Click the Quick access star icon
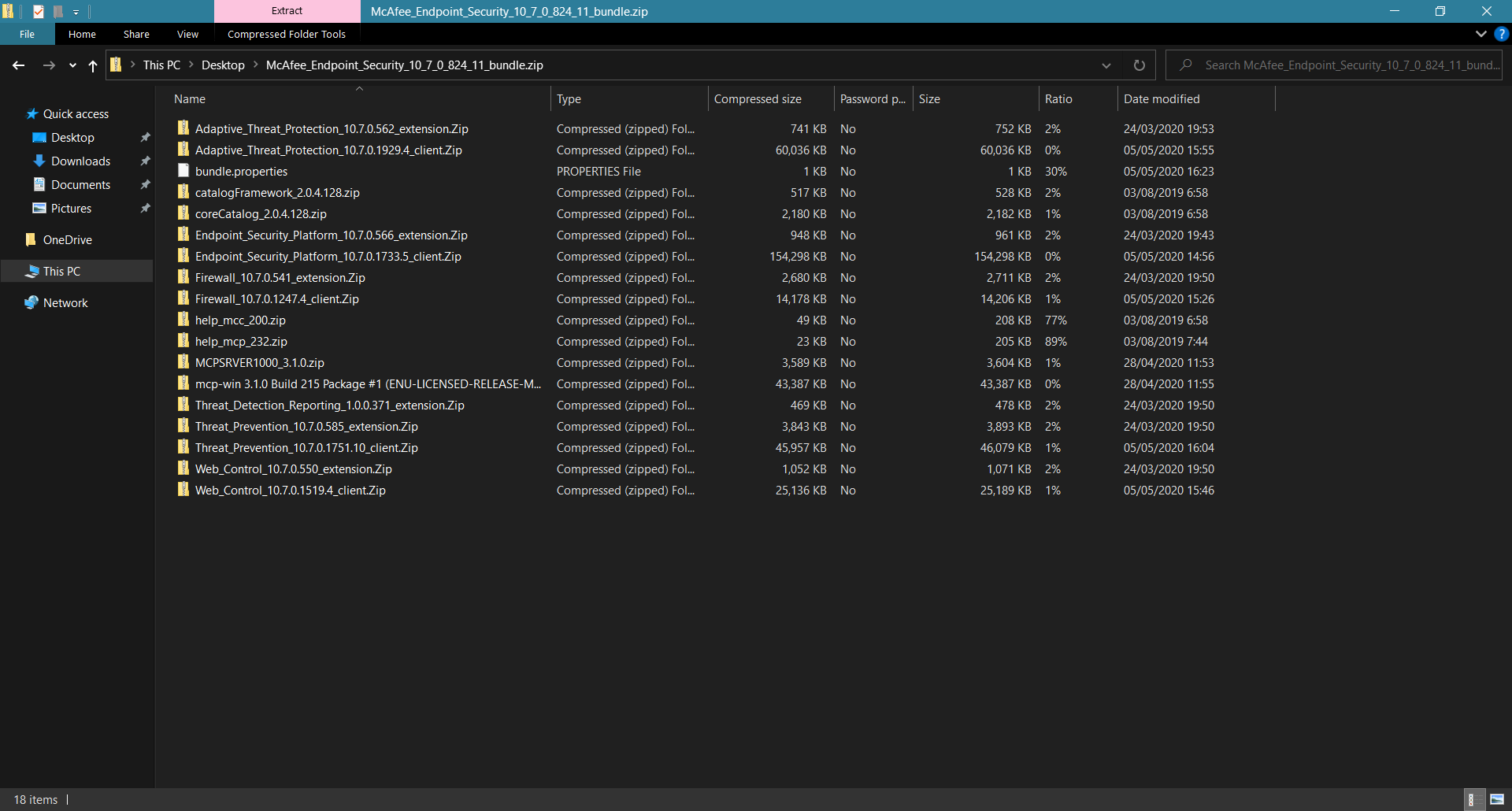The height and width of the screenshot is (811, 1512). (32, 114)
